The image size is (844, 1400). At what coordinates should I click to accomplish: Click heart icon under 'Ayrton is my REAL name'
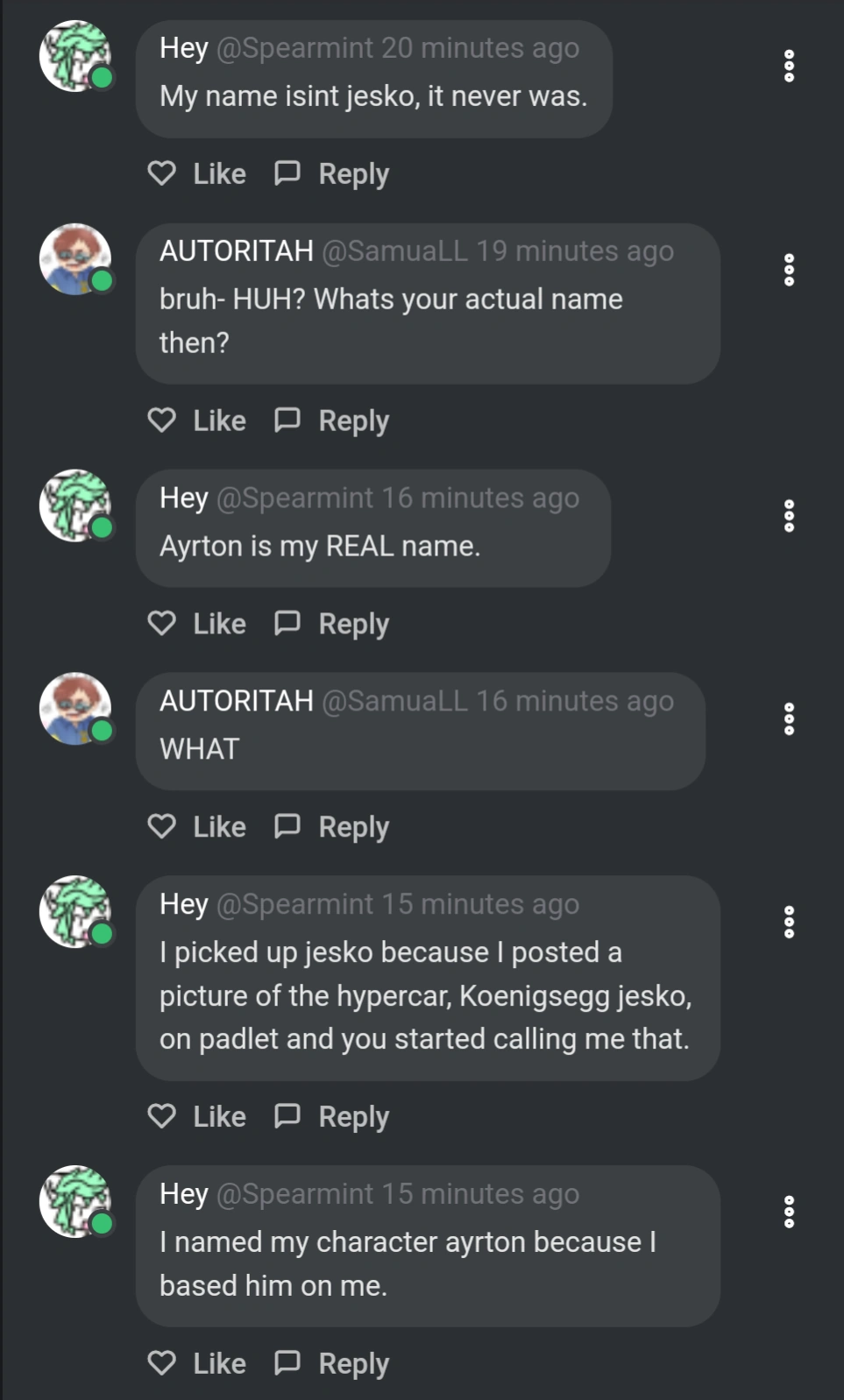coord(162,624)
